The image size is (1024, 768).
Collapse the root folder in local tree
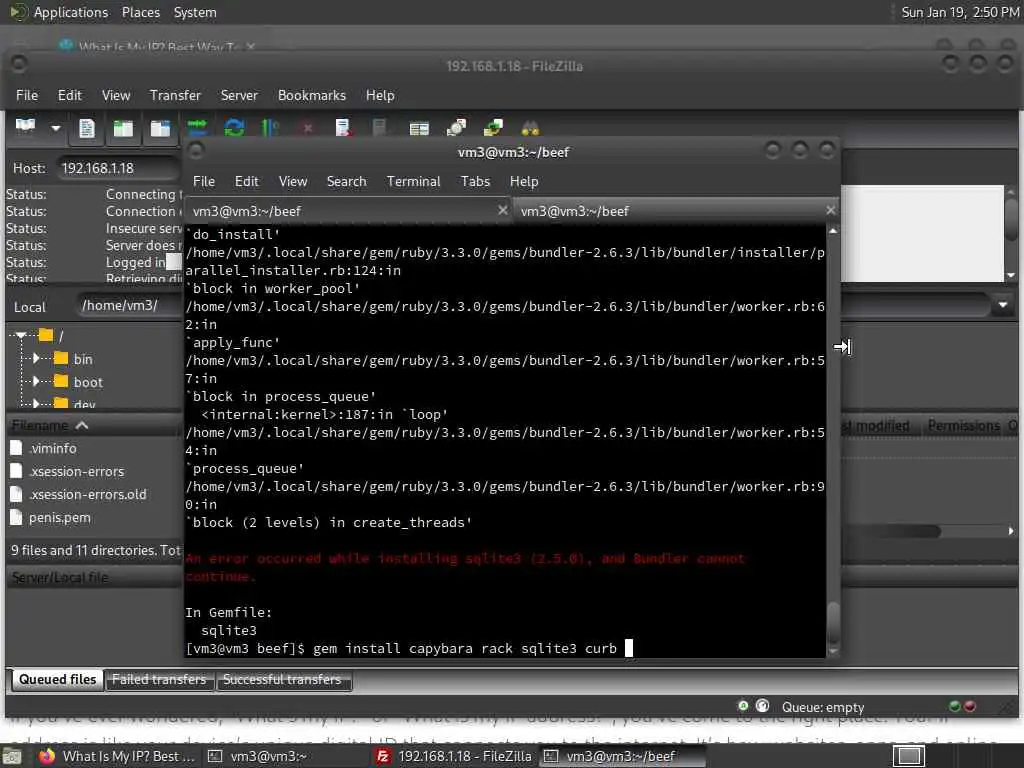[x=22, y=335]
